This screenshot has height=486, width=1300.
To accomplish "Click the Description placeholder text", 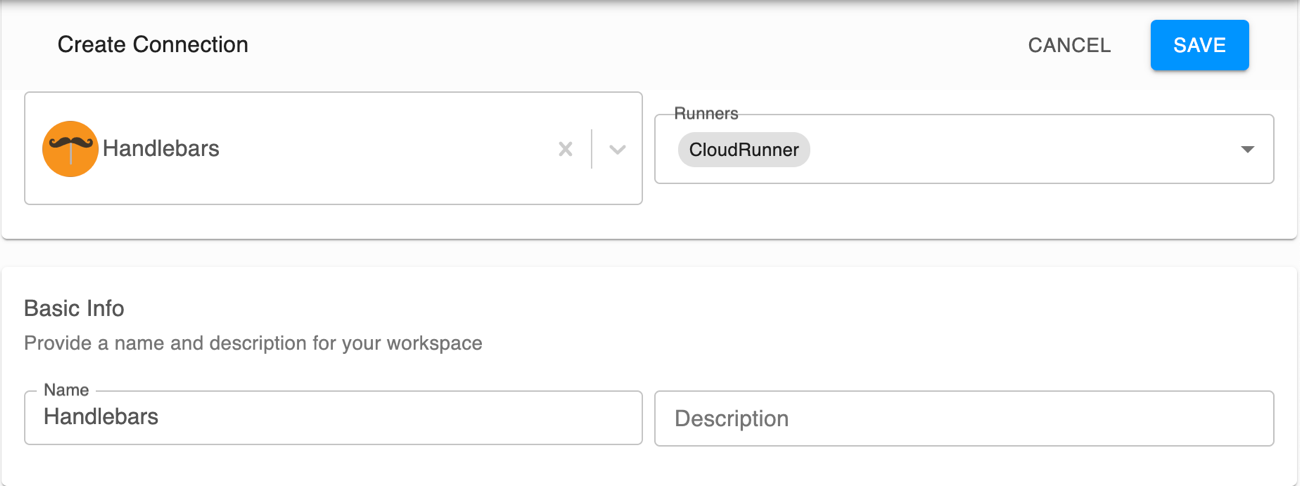I will pyautogui.click(x=731, y=418).
